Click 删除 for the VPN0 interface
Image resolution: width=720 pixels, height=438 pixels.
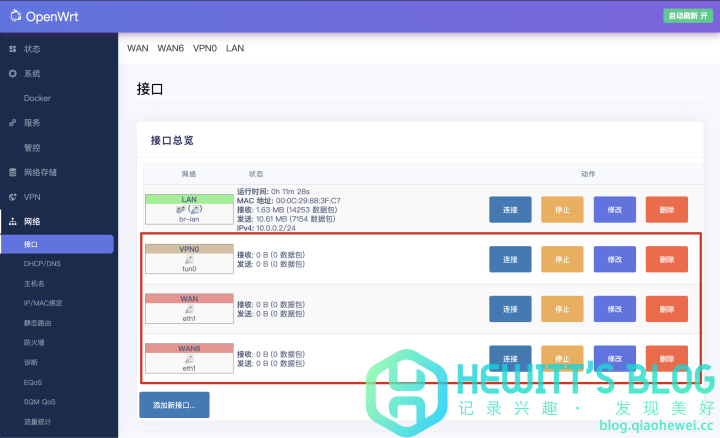(667, 259)
